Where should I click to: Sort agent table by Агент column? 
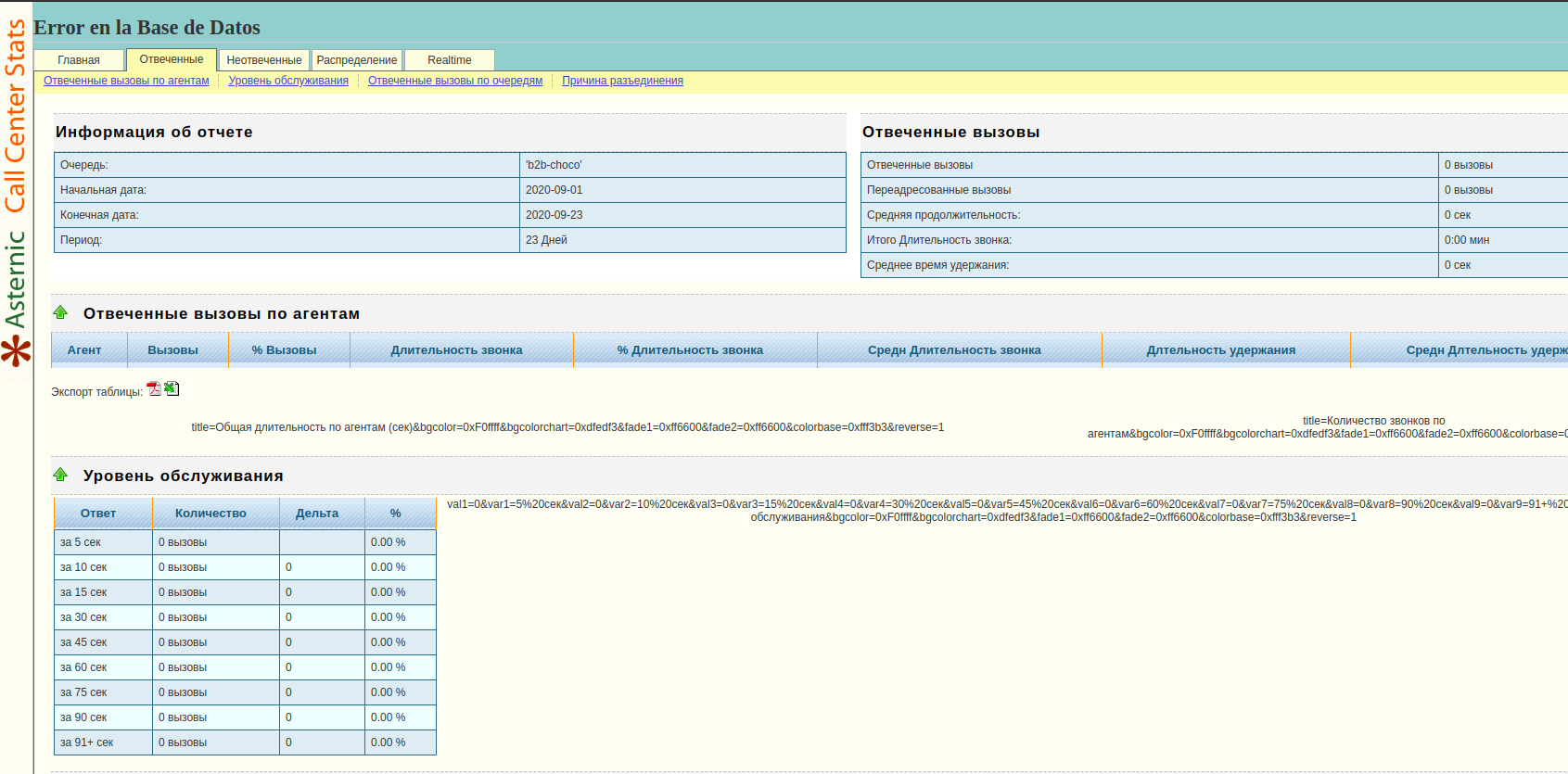(84, 350)
